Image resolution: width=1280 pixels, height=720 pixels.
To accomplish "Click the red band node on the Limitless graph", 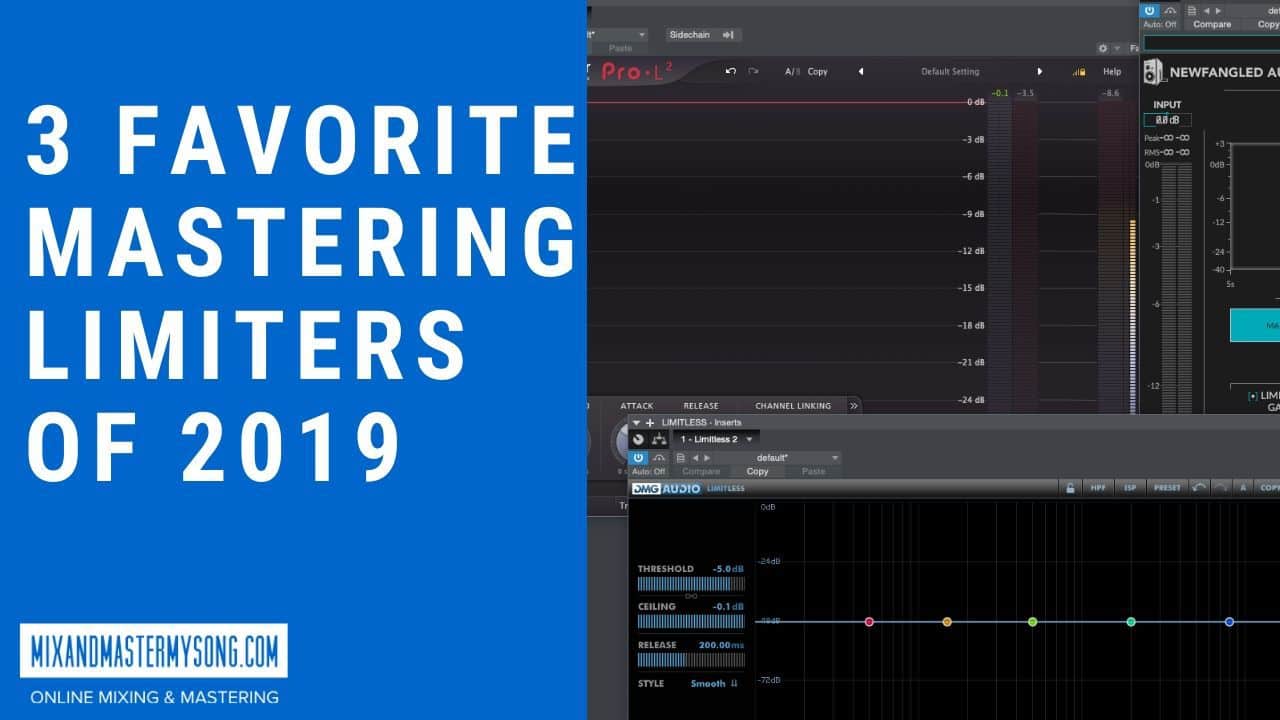I will 869,621.
